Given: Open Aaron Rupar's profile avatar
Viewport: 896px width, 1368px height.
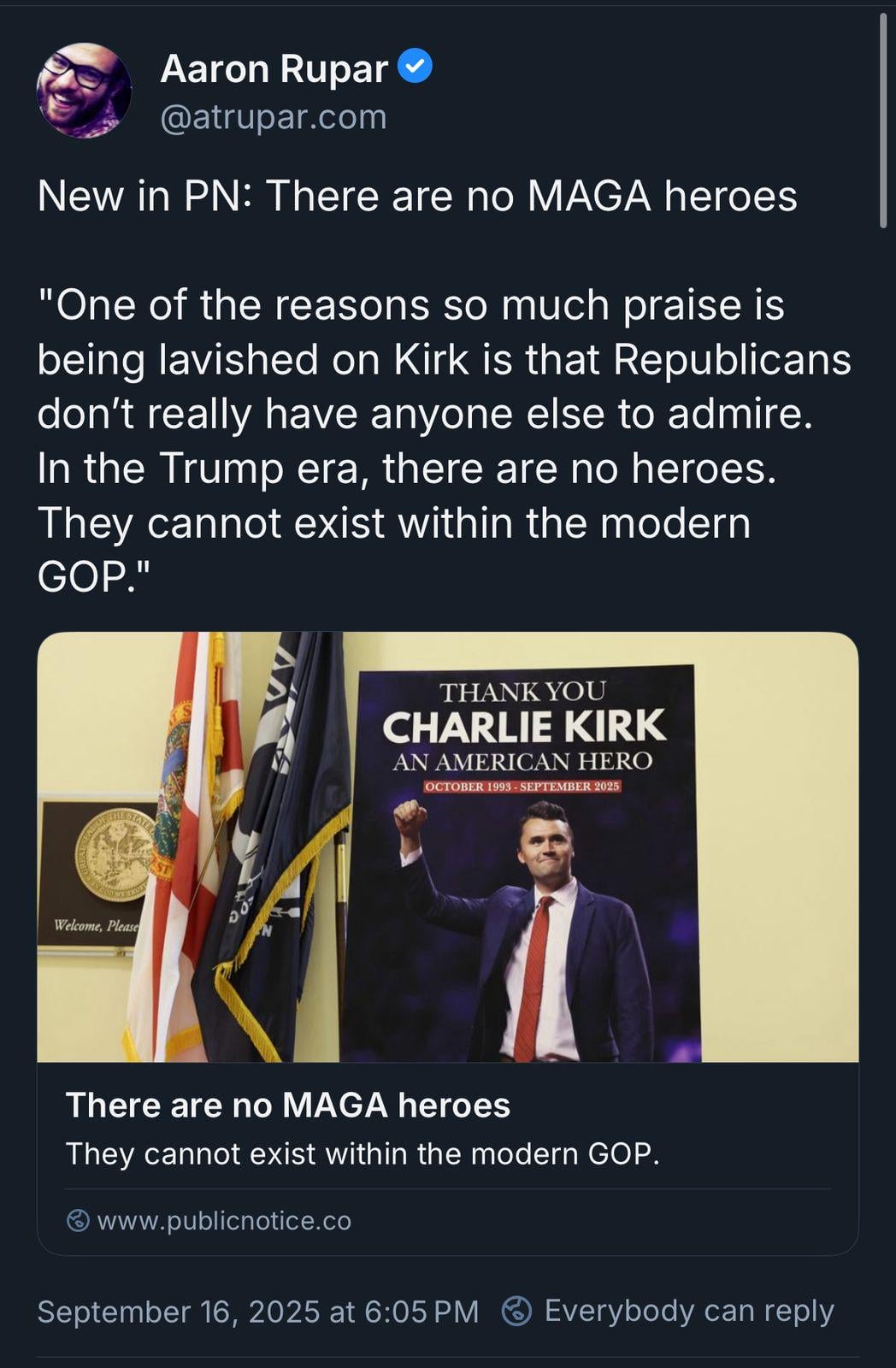Looking at the screenshot, I should point(84,91).
